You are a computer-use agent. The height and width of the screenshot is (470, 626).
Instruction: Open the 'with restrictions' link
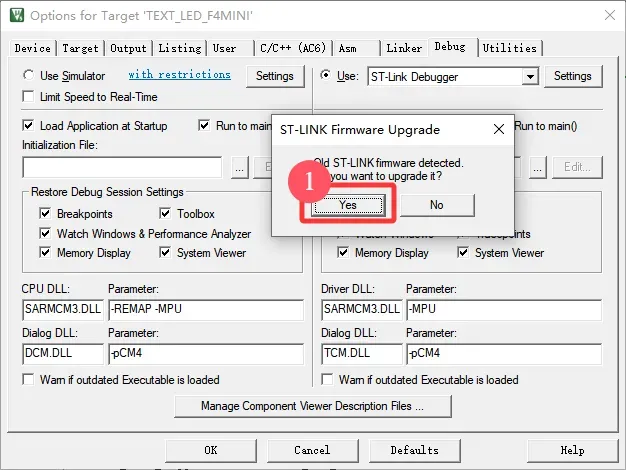pos(179,75)
